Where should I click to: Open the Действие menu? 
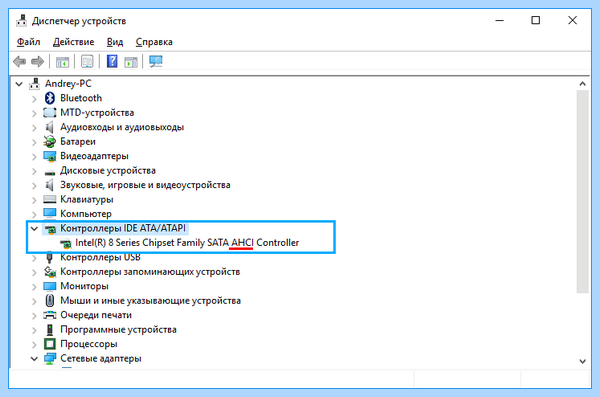tap(73, 42)
